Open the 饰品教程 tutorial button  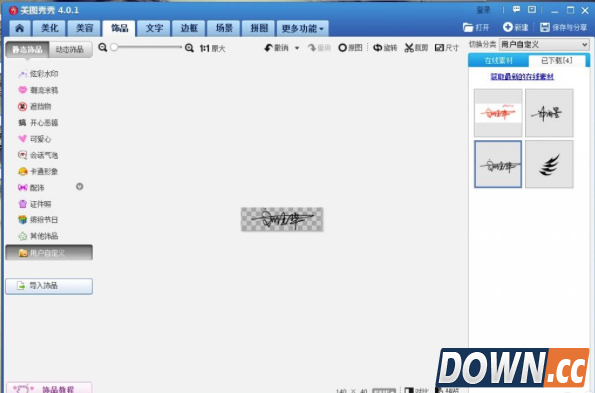(49, 388)
